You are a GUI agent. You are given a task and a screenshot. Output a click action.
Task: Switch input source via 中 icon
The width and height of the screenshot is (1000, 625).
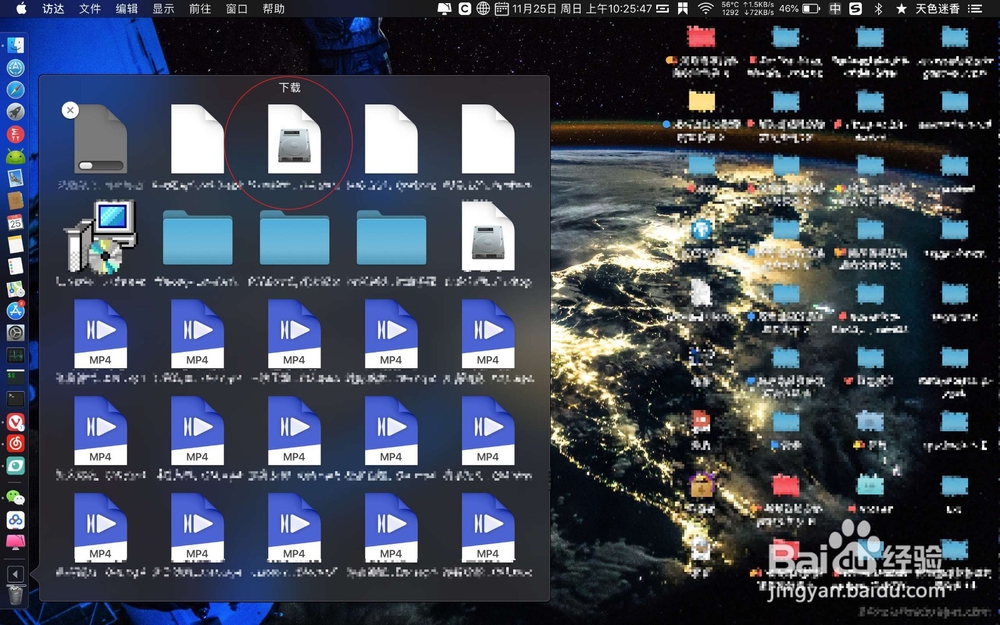click(835, 8)
